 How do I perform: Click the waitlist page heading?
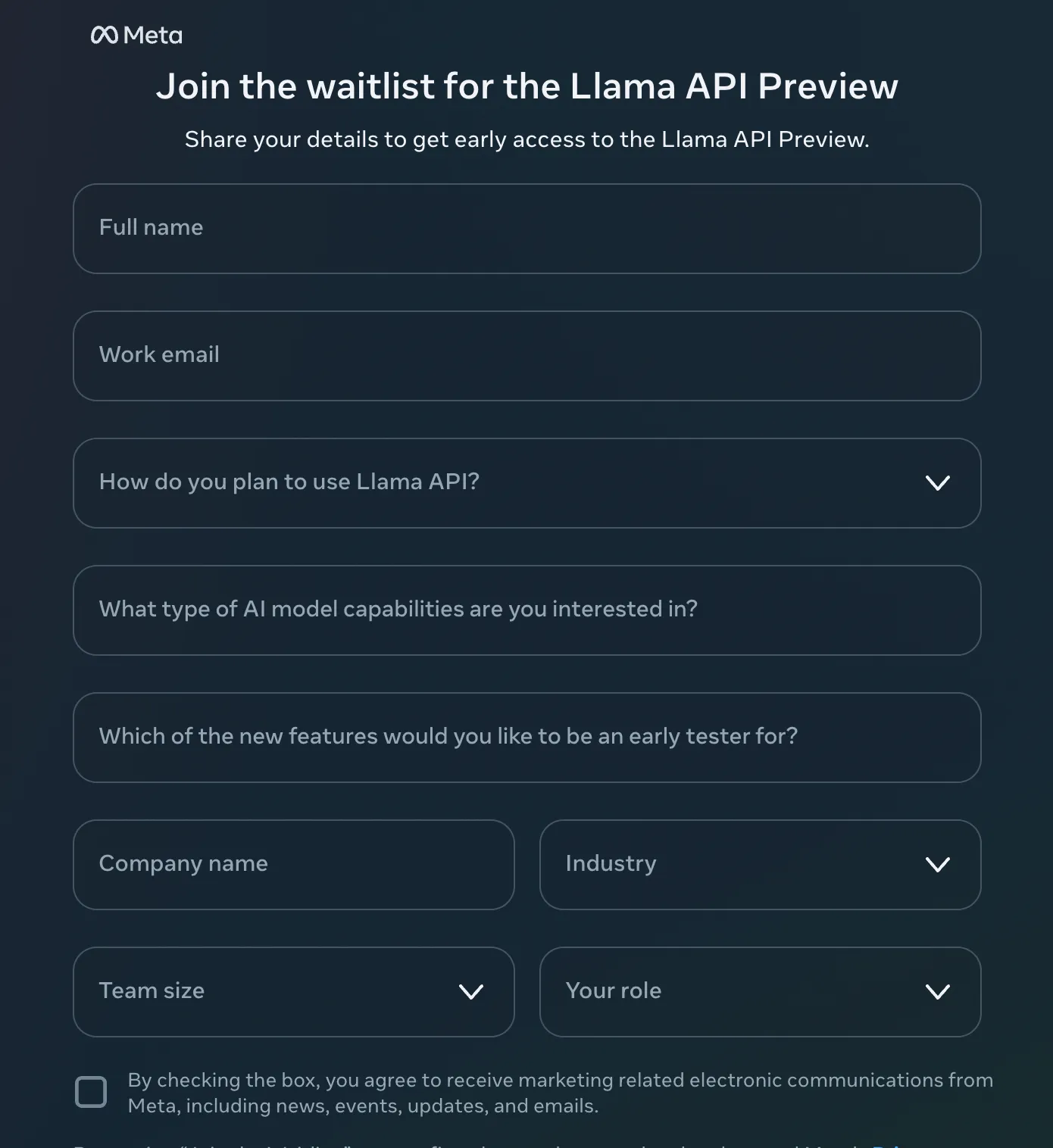pyautogui.click(x=526, y=86)
